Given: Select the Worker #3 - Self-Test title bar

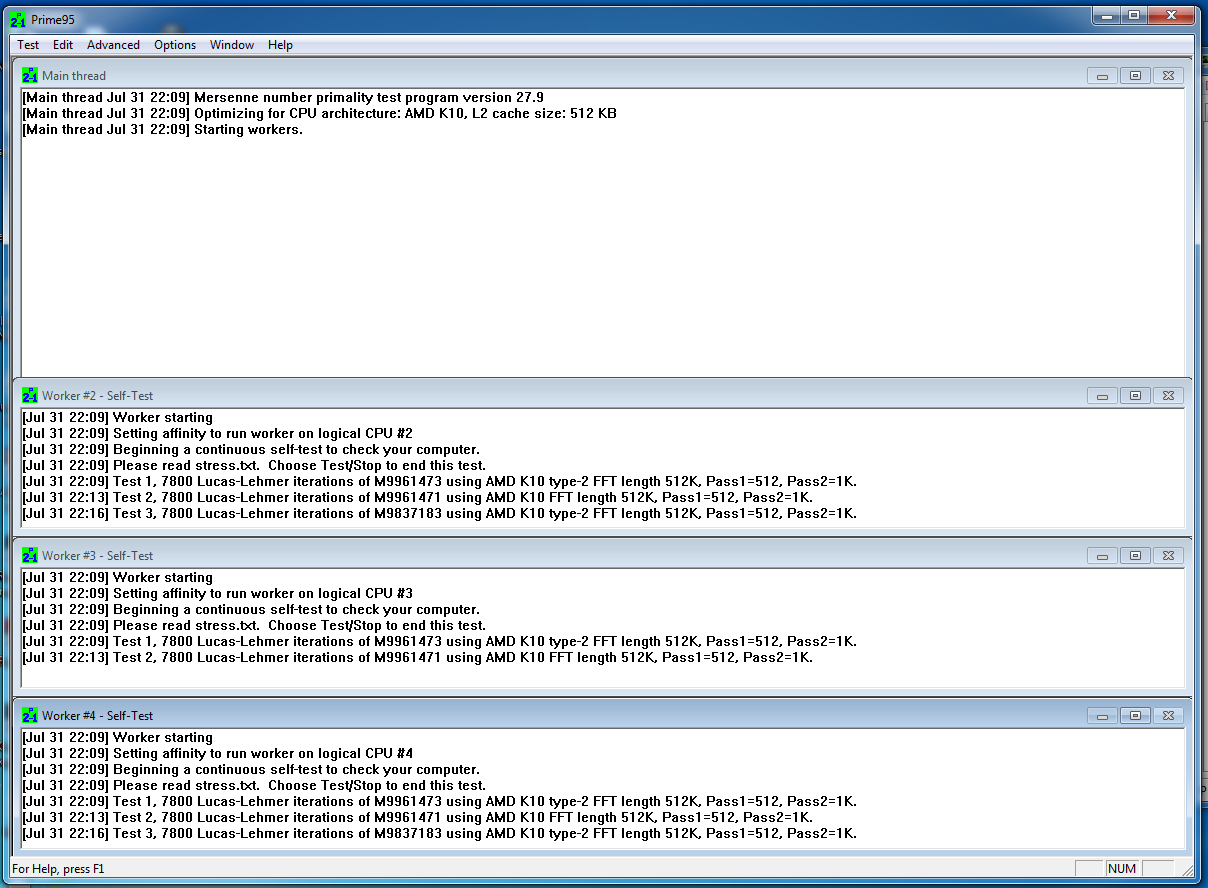Looking at the screenshot, I should click(x=600, y=555).
